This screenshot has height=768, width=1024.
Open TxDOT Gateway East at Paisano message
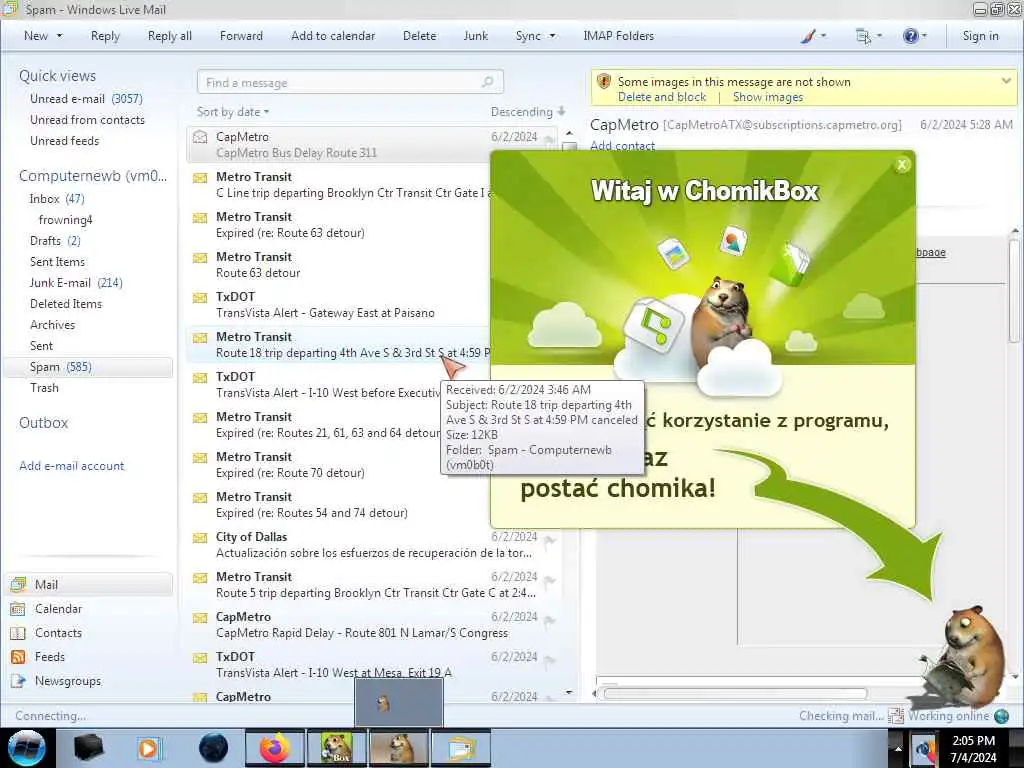(338, 305)
